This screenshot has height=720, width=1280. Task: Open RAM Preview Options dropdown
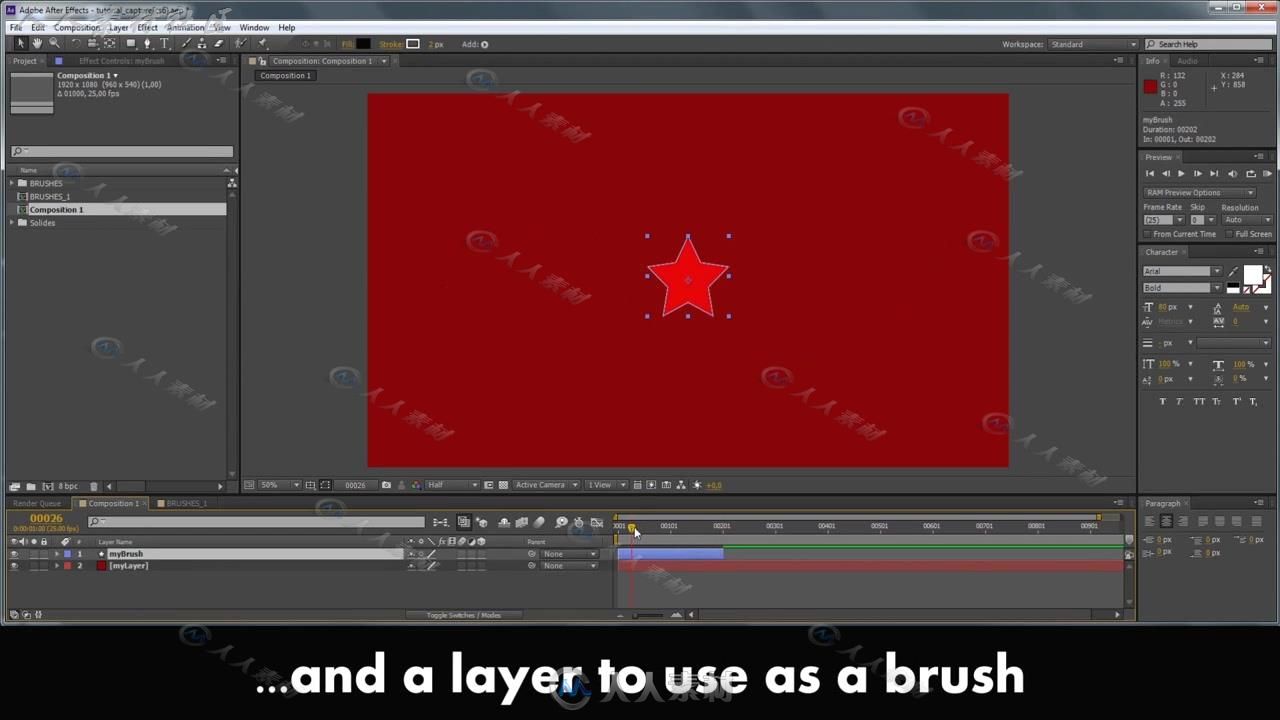(x=1200, y=192)
